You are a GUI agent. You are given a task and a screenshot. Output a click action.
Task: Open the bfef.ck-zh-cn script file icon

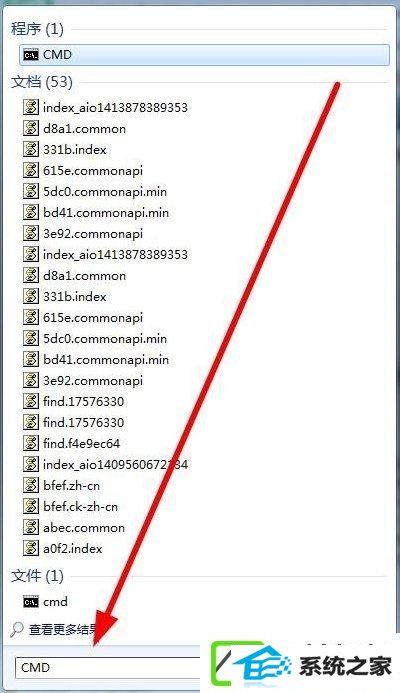point(31,506)
